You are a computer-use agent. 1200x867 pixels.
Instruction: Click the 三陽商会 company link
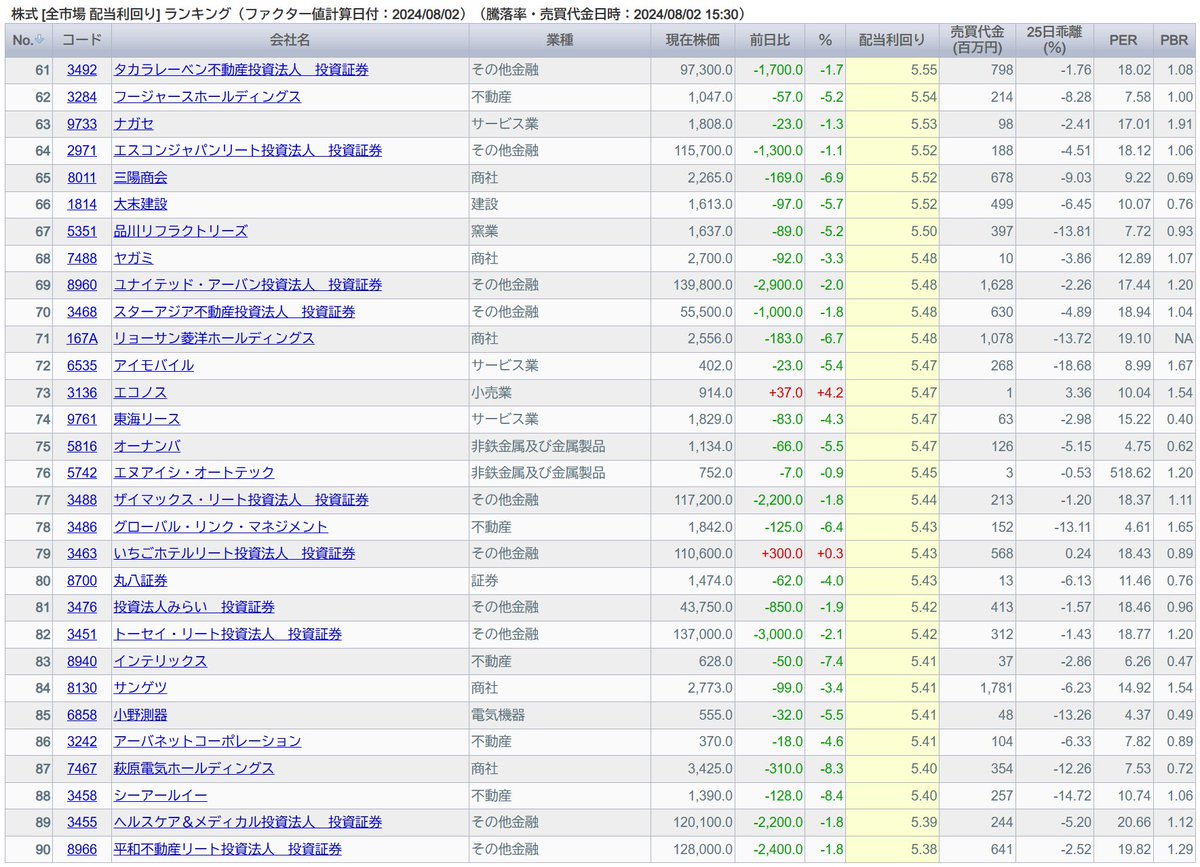pos(141,177)
